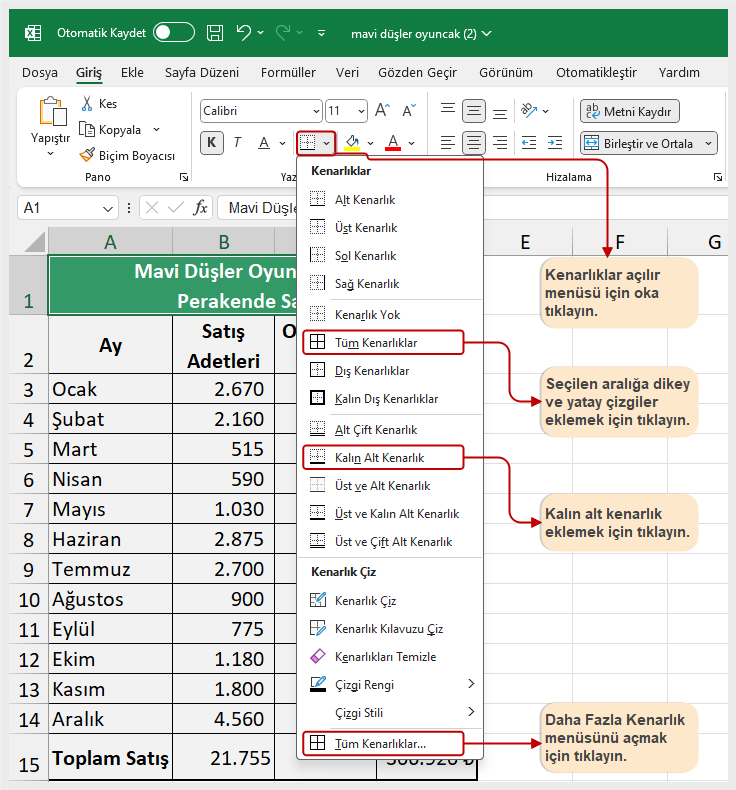Toggle bold K formatting

[212, 143]
